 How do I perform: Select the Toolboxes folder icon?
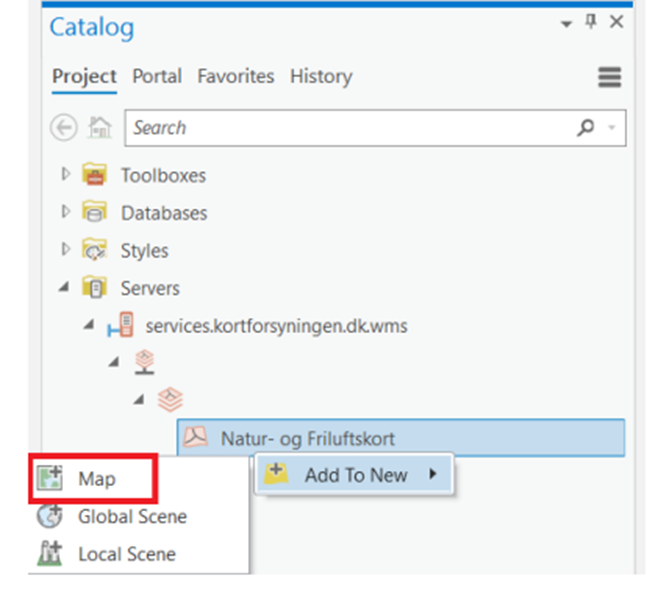[x=95, y=174]
